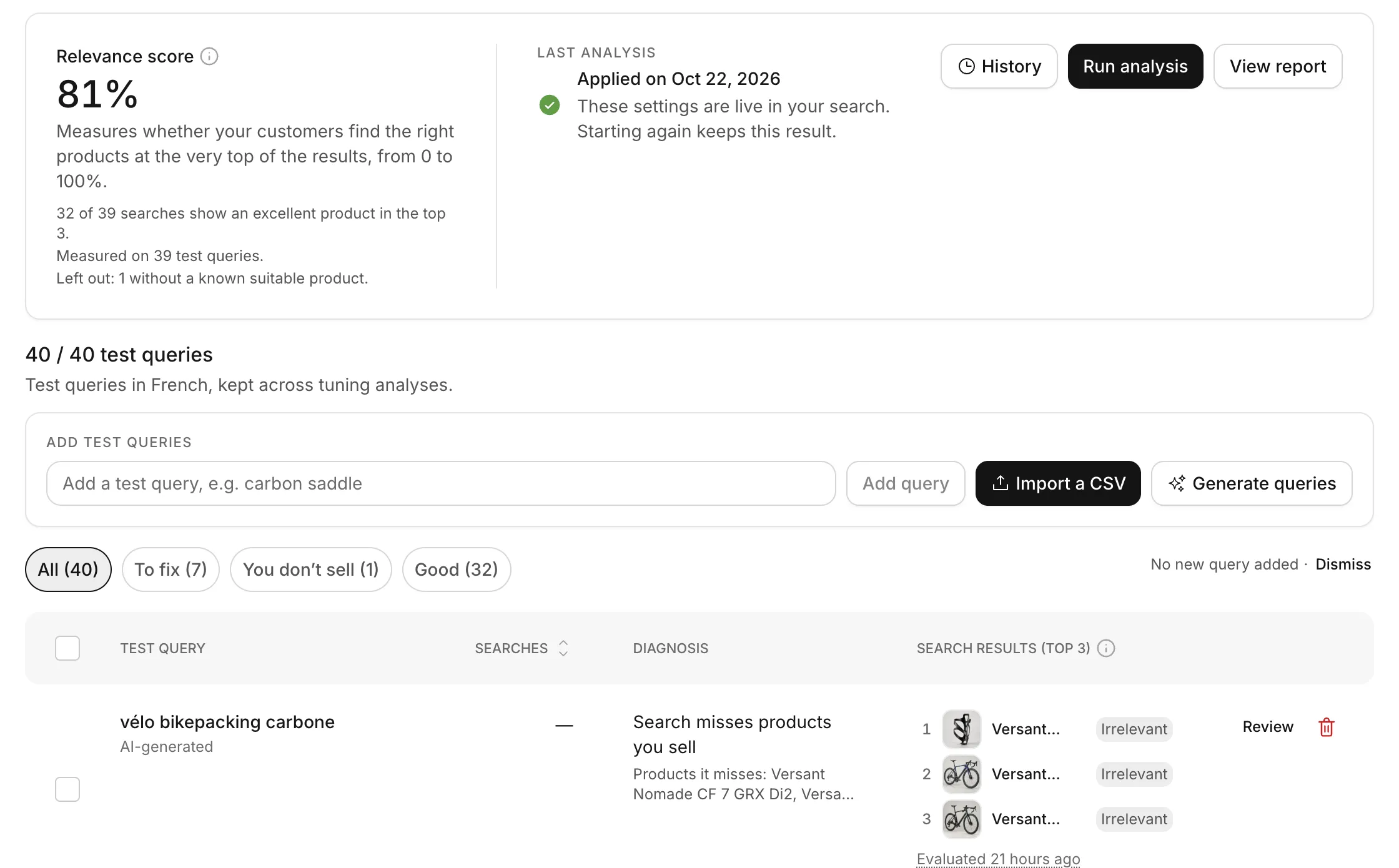Click the Search misses products you sell diagnosis

click(x=732, y=734)
